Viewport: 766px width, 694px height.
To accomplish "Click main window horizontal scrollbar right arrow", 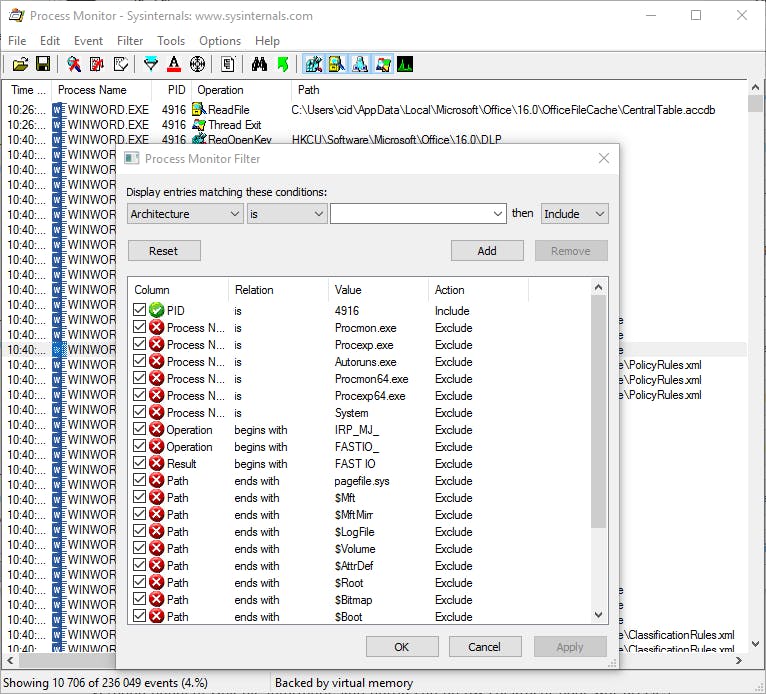I will click(739, 660).
